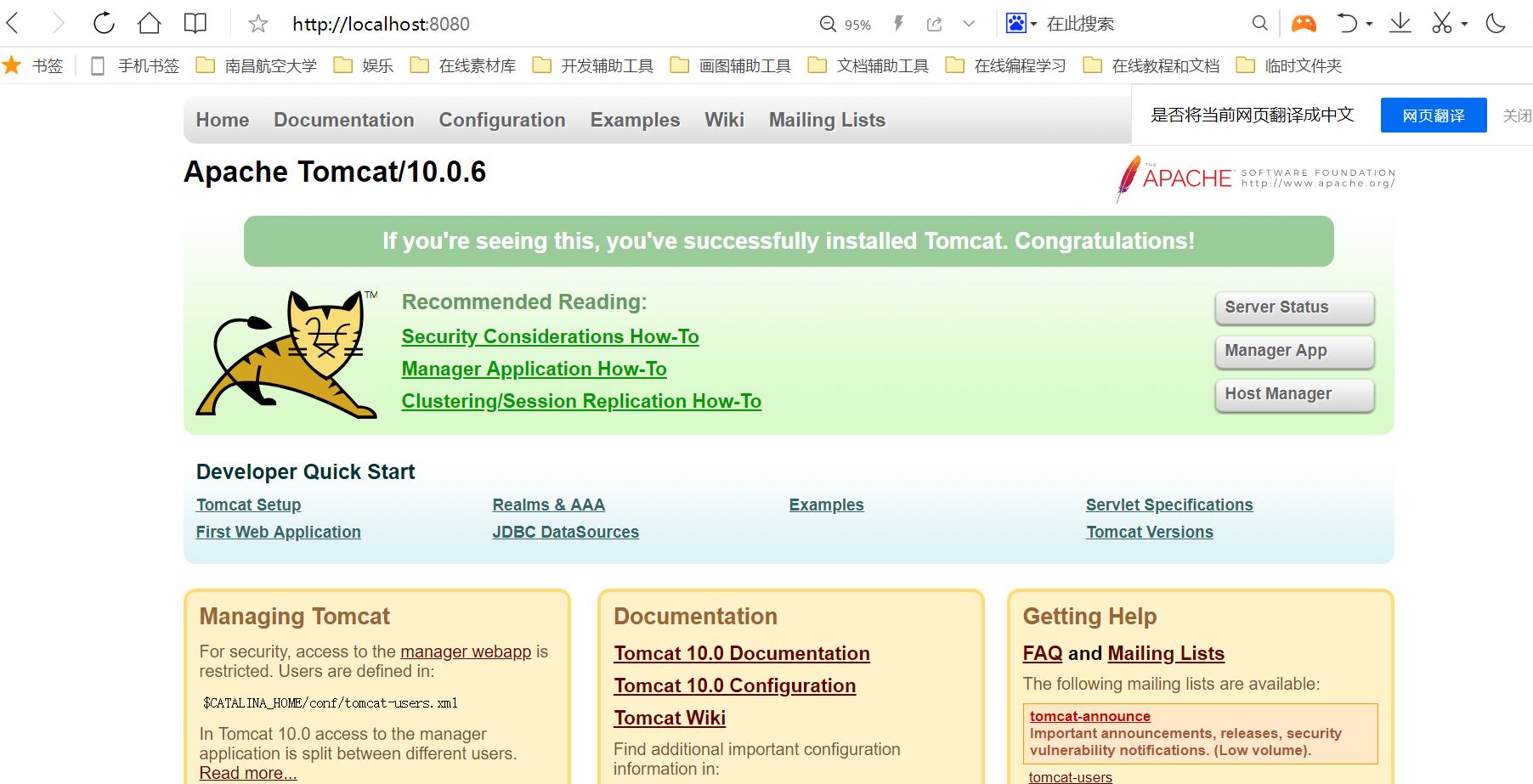Open the downloads icon

click(1400, 23)
